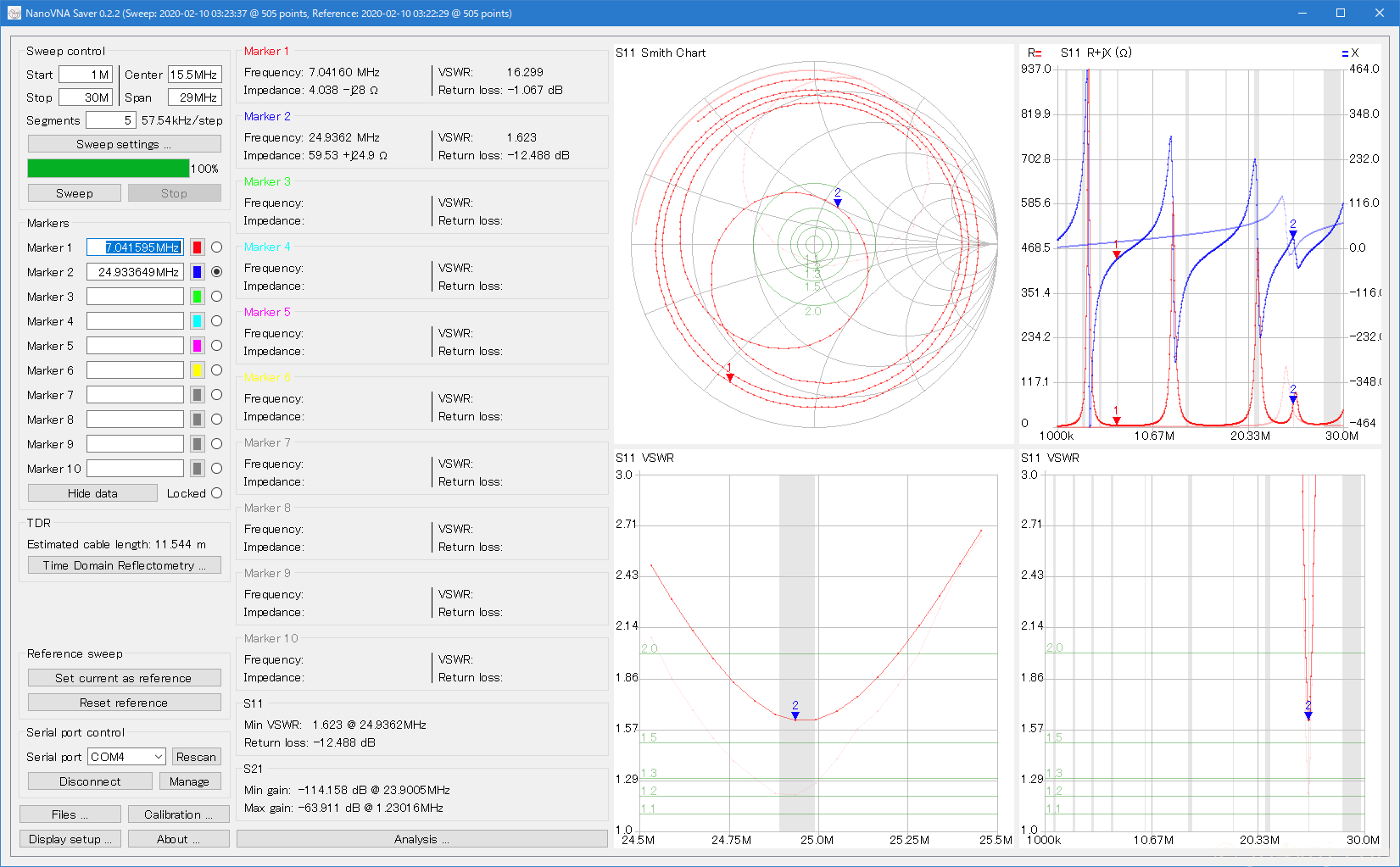The image size is (1400, 867).
Task: Click Set current as reference
Action: (x=124, y=678)
